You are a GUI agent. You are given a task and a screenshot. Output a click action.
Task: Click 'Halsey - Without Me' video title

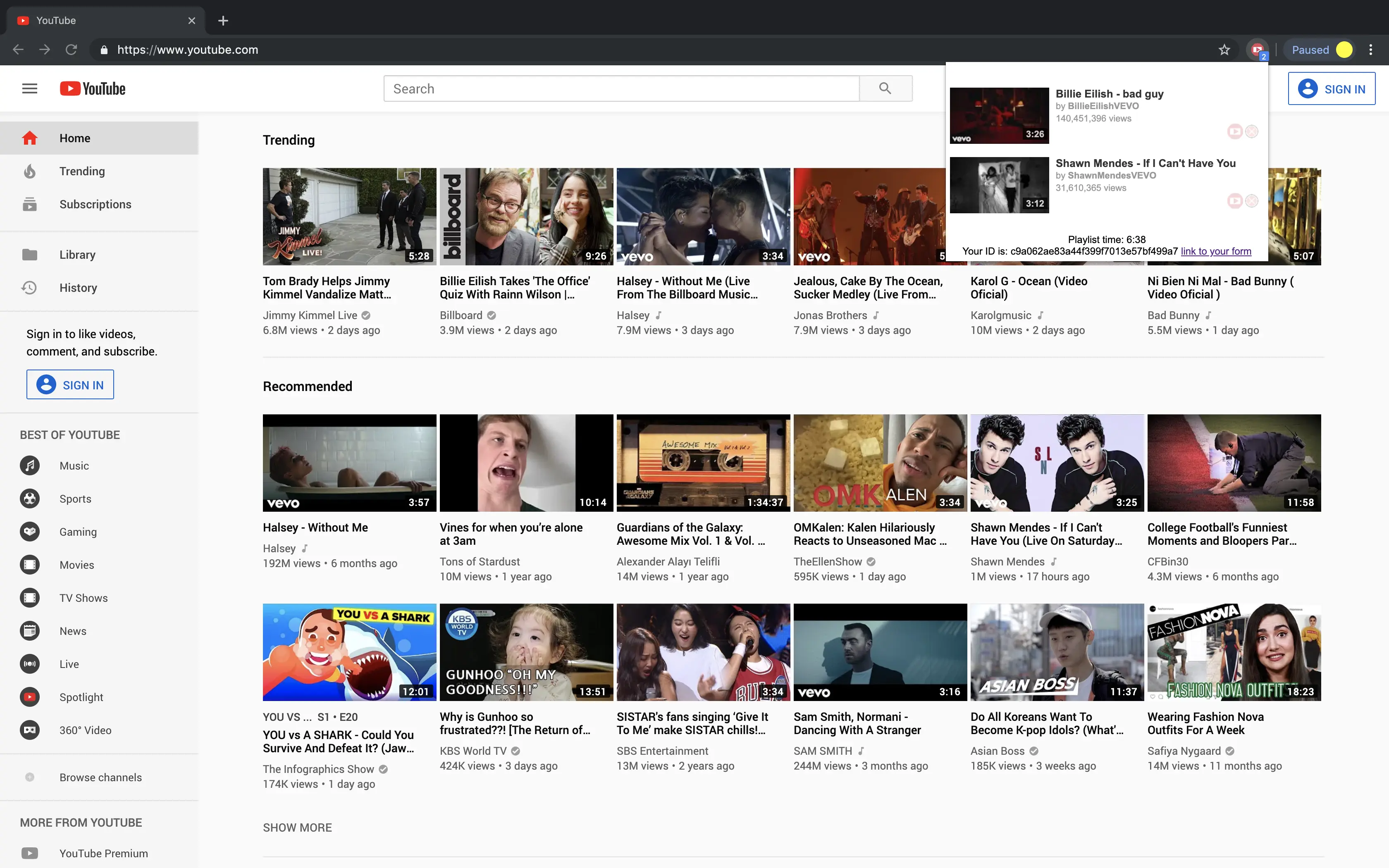[315, 527]
